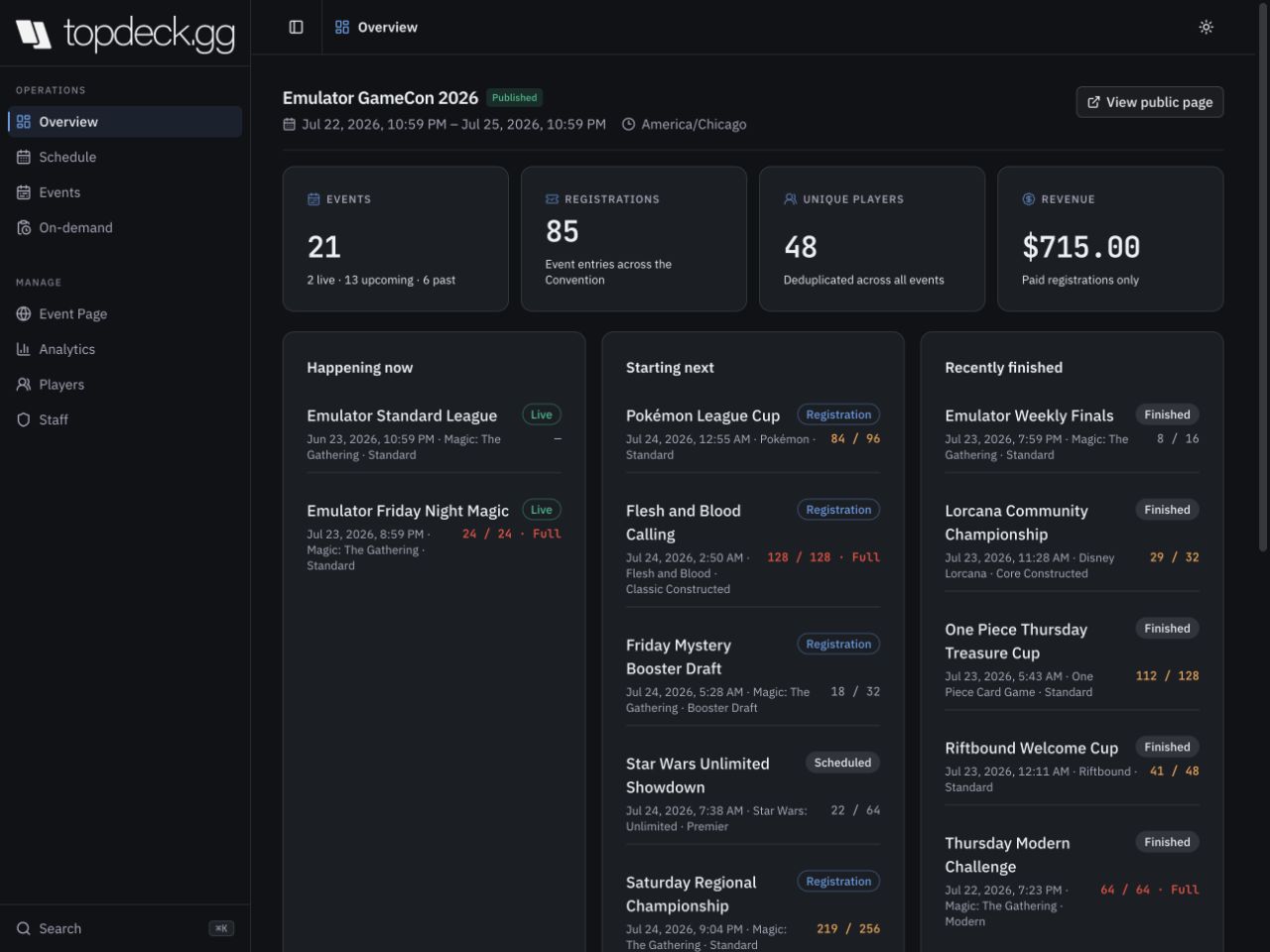Click the Event Page globe icon
The image size is (1270, 952).
click(24, 313)
